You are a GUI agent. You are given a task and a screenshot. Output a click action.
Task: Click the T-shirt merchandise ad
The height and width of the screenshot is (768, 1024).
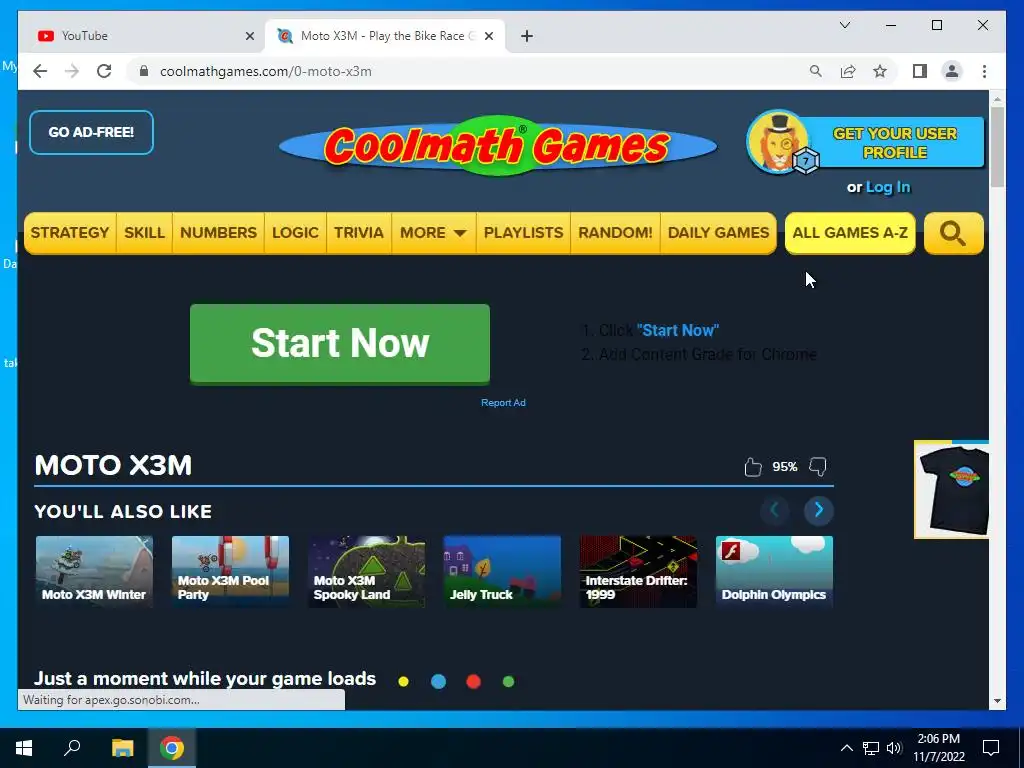[x=952, y=490]
